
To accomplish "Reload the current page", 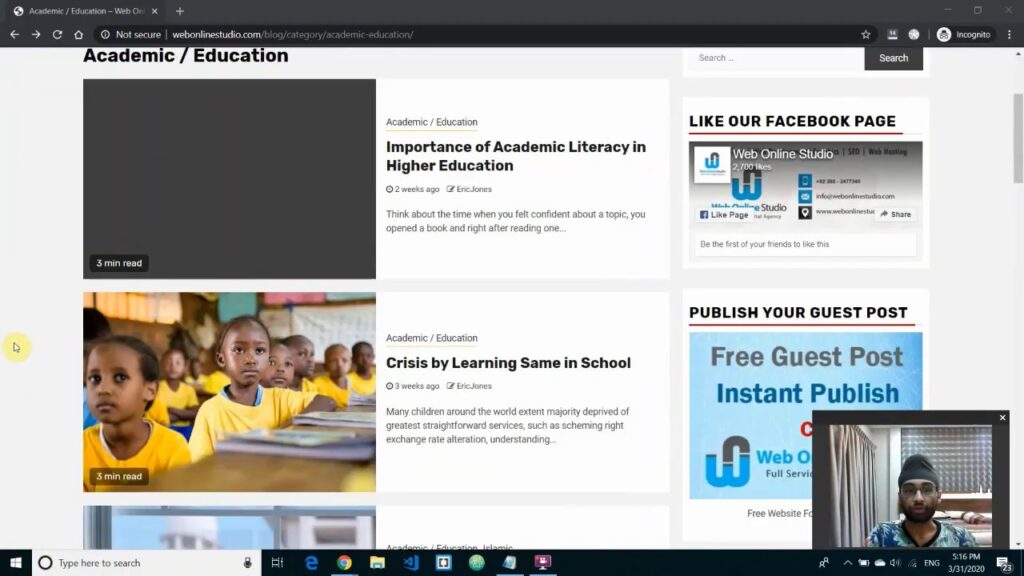I will coord(57,35).
